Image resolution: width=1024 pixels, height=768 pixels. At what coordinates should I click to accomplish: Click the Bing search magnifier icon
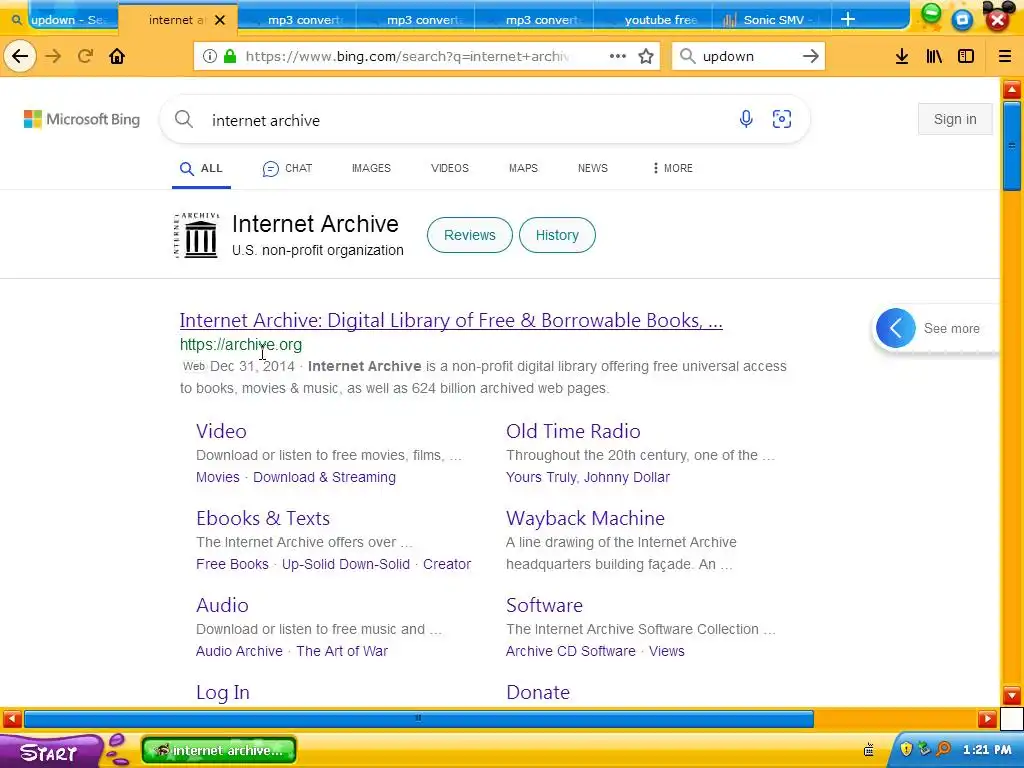184,120
